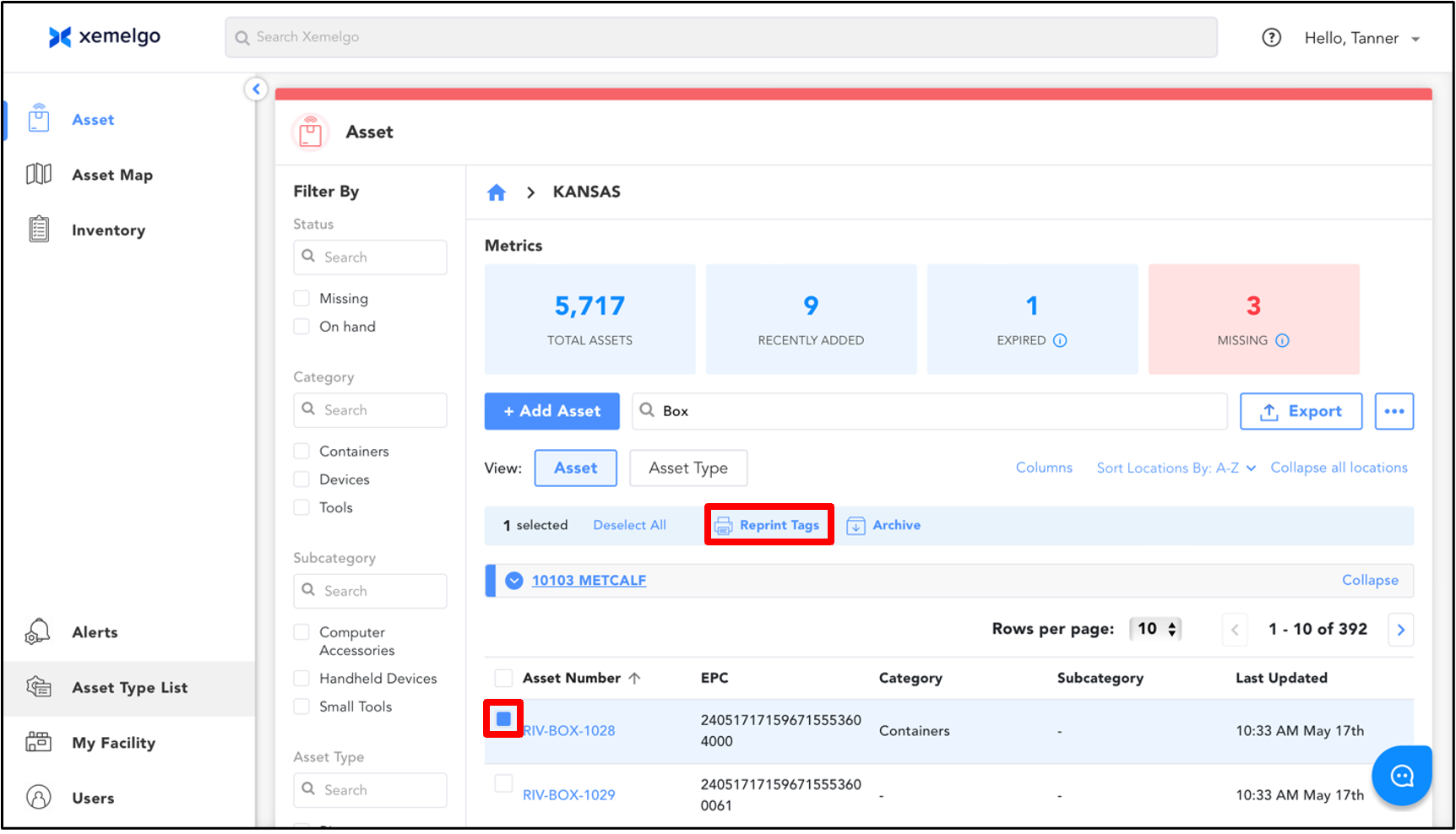Click the Users profile icon
The width and height of the screenshot is (1456, 834).
coord(39,797)
